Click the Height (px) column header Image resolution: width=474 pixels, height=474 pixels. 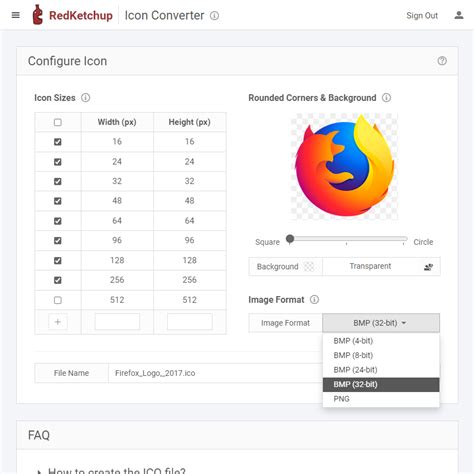point(189,122)
